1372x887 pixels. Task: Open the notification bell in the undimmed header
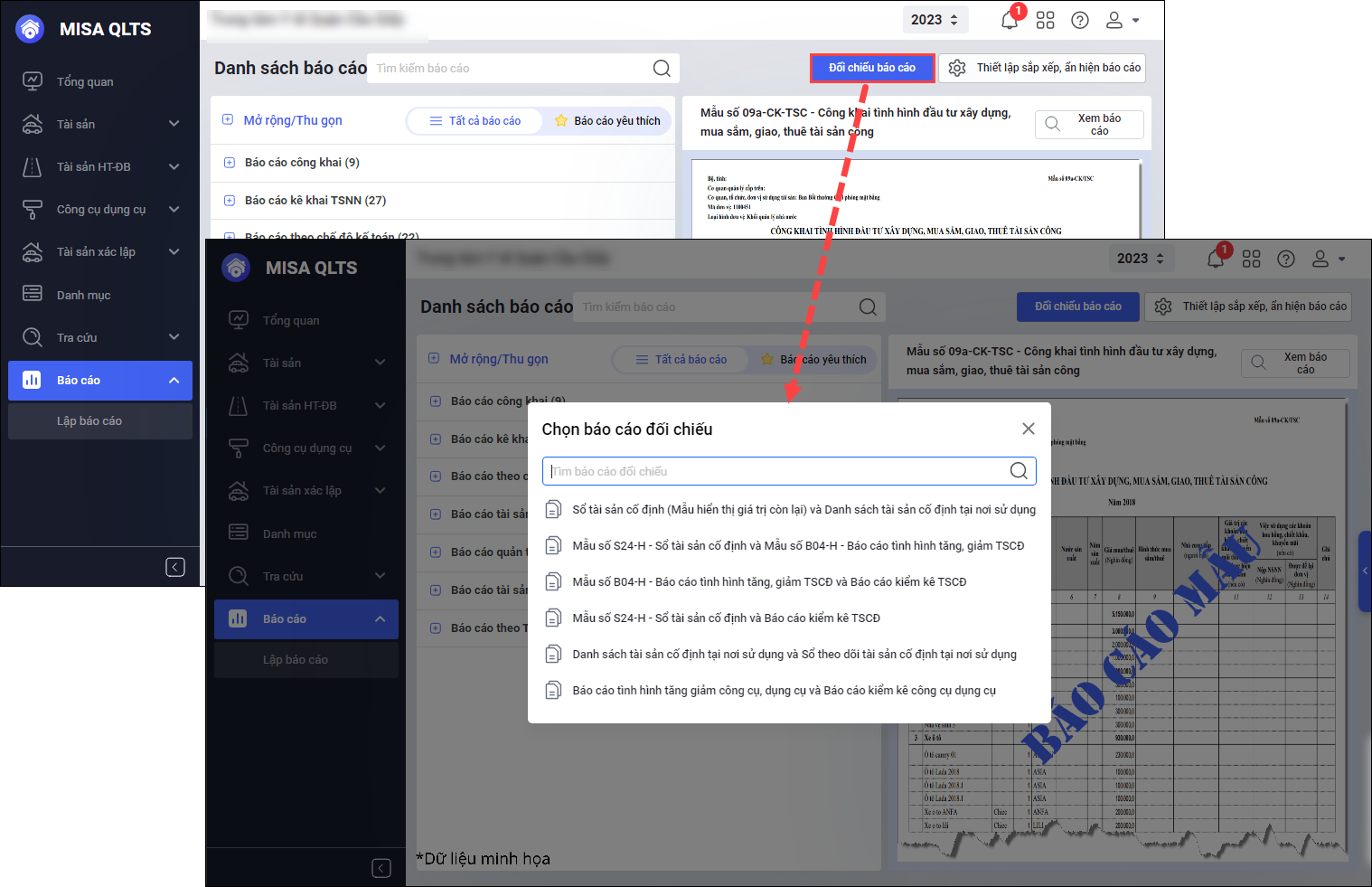click(x=1010, y=20)
